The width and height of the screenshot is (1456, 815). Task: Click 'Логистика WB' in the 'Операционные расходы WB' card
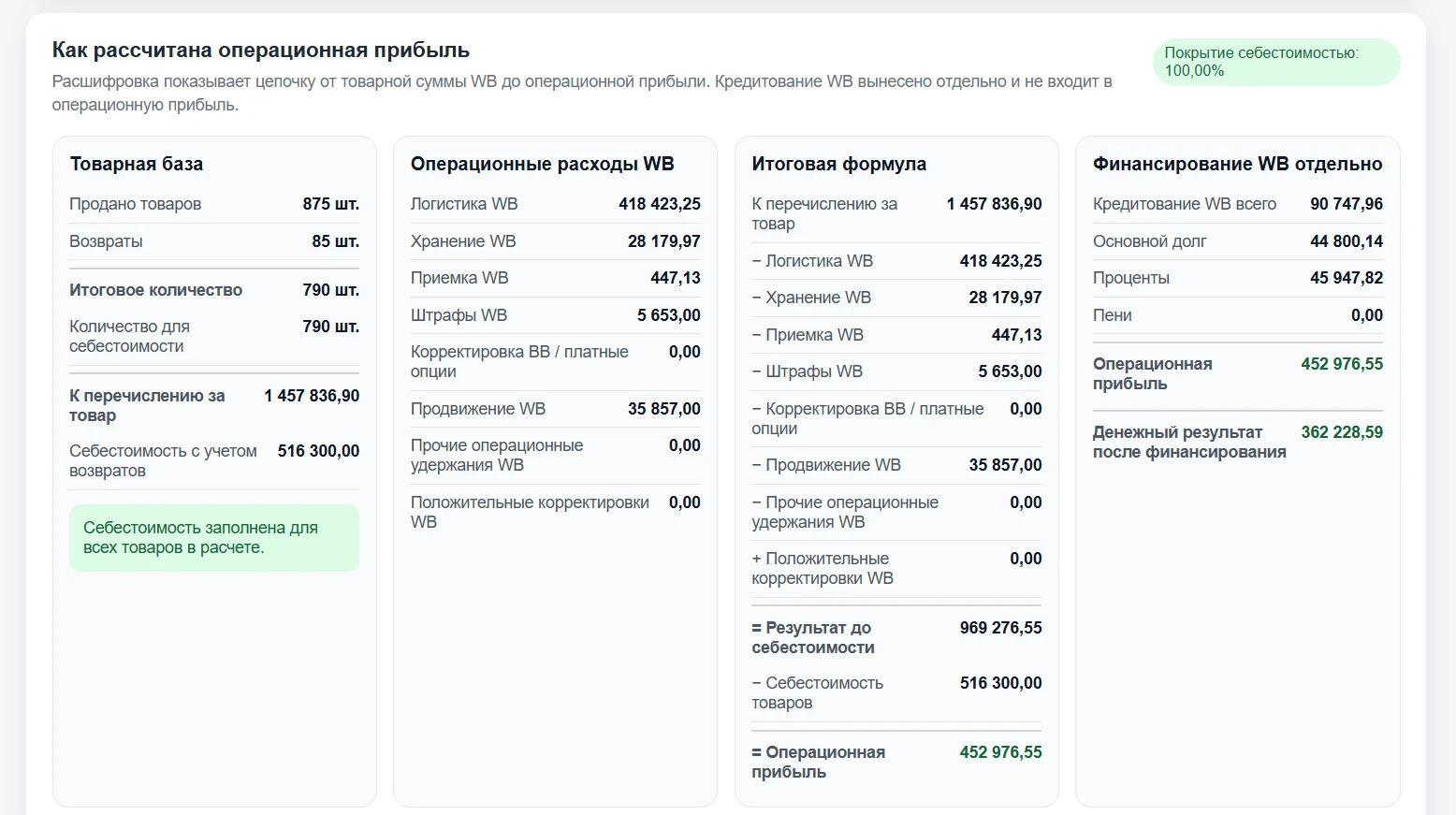(x=464, y=204)
